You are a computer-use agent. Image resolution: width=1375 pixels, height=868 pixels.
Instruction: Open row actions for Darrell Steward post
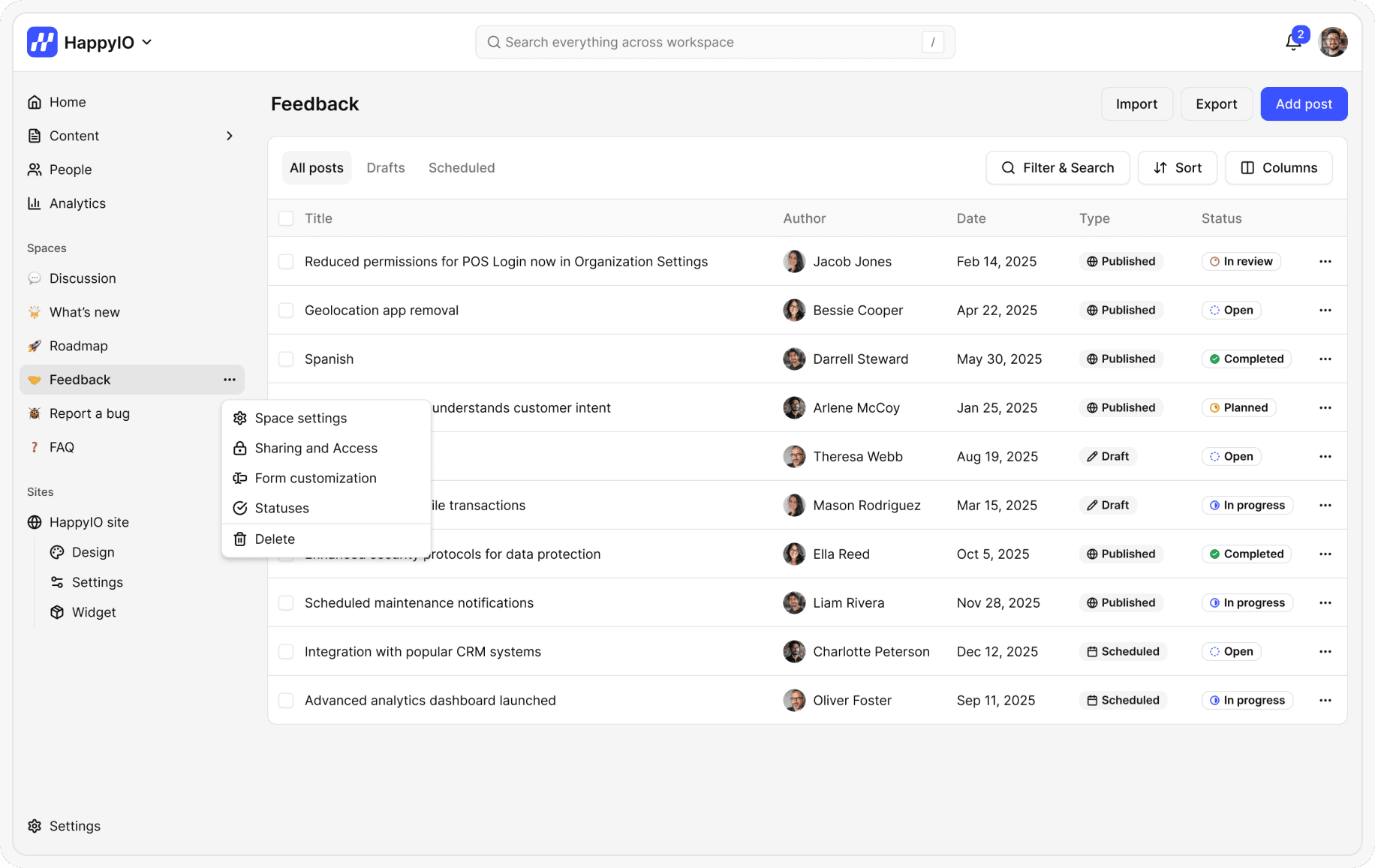(1325, 359)
